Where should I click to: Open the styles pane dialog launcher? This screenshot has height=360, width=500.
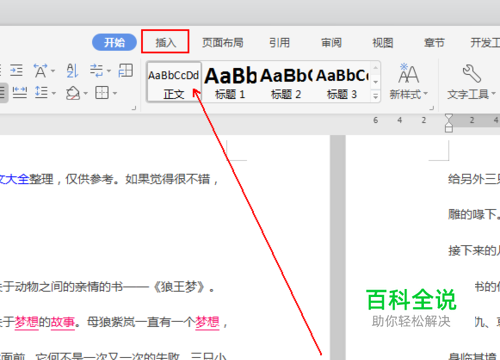(x=432, y=108)
